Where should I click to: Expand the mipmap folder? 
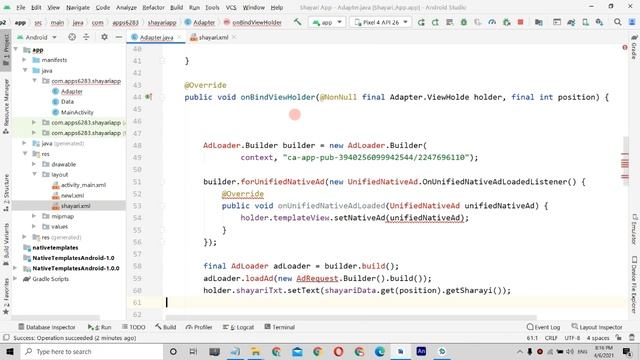coord(34,216)
